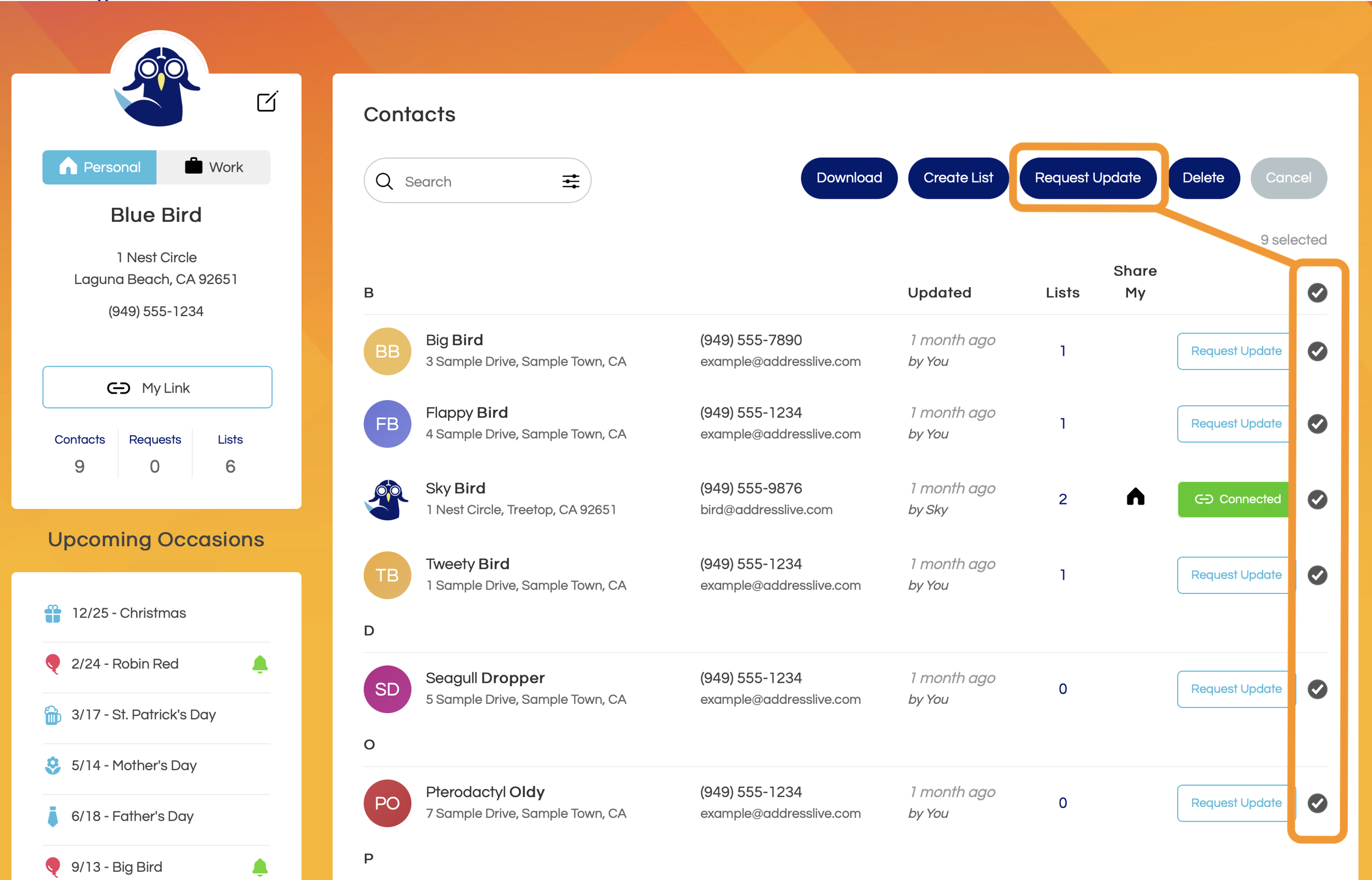Uncheck the select-all checkmark in the header
Image resolution: width=1372 pixels, height=880 pixels.
coord(1317,293)
